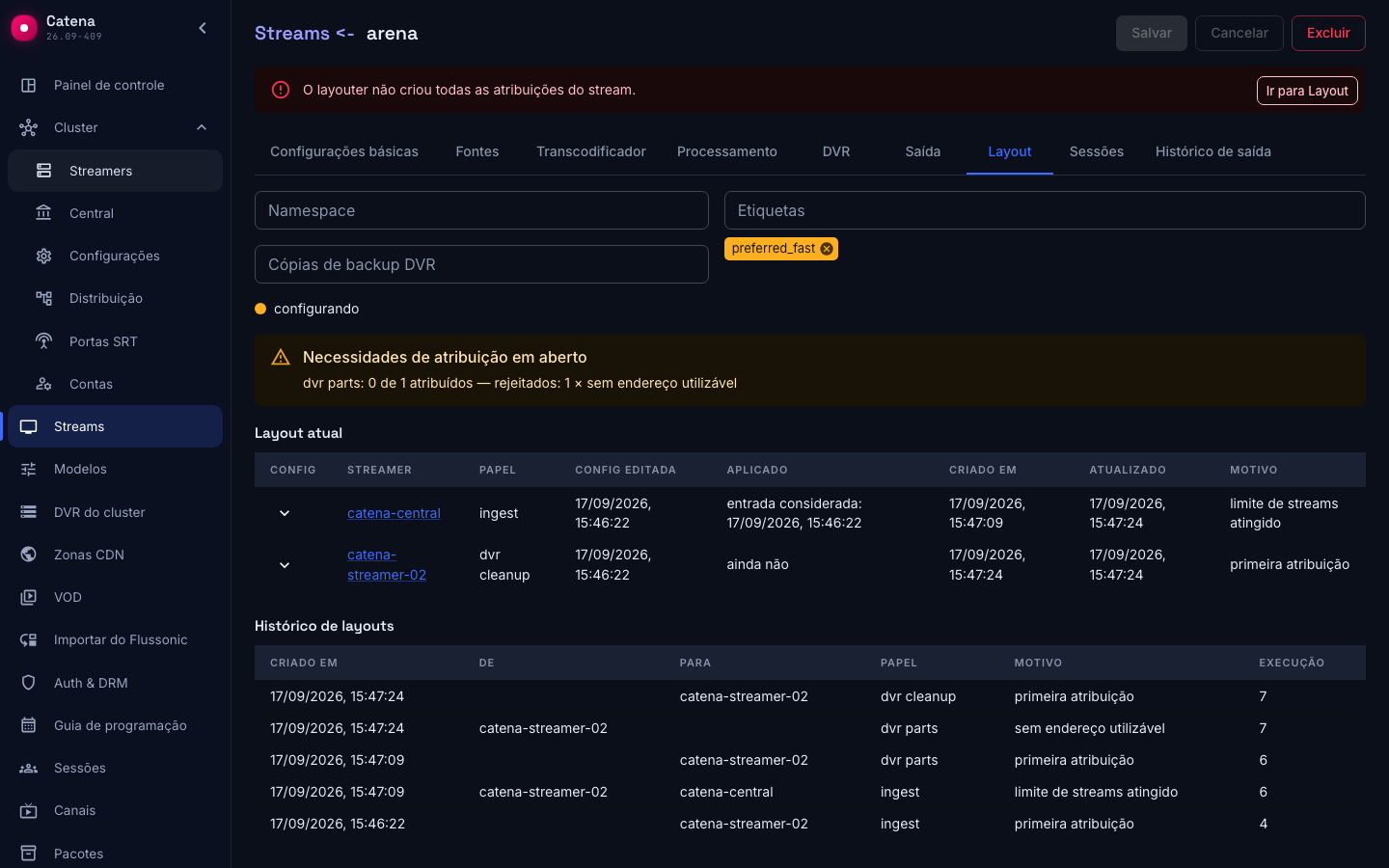
Task: Click 'limite de streams atingido' history cell
Action: click(1096, 792)
